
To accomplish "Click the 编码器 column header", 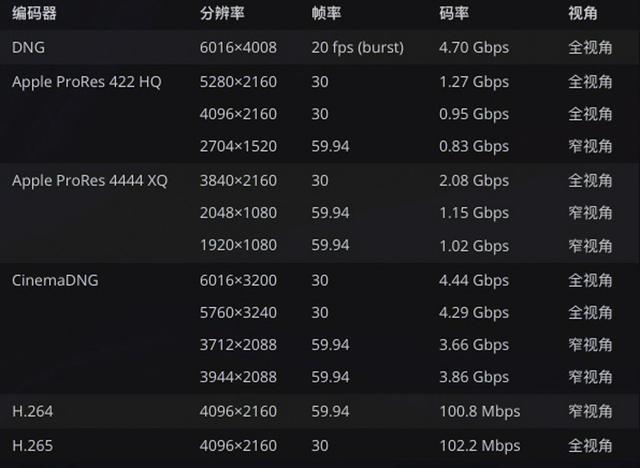I will click(x=34, y=14).
